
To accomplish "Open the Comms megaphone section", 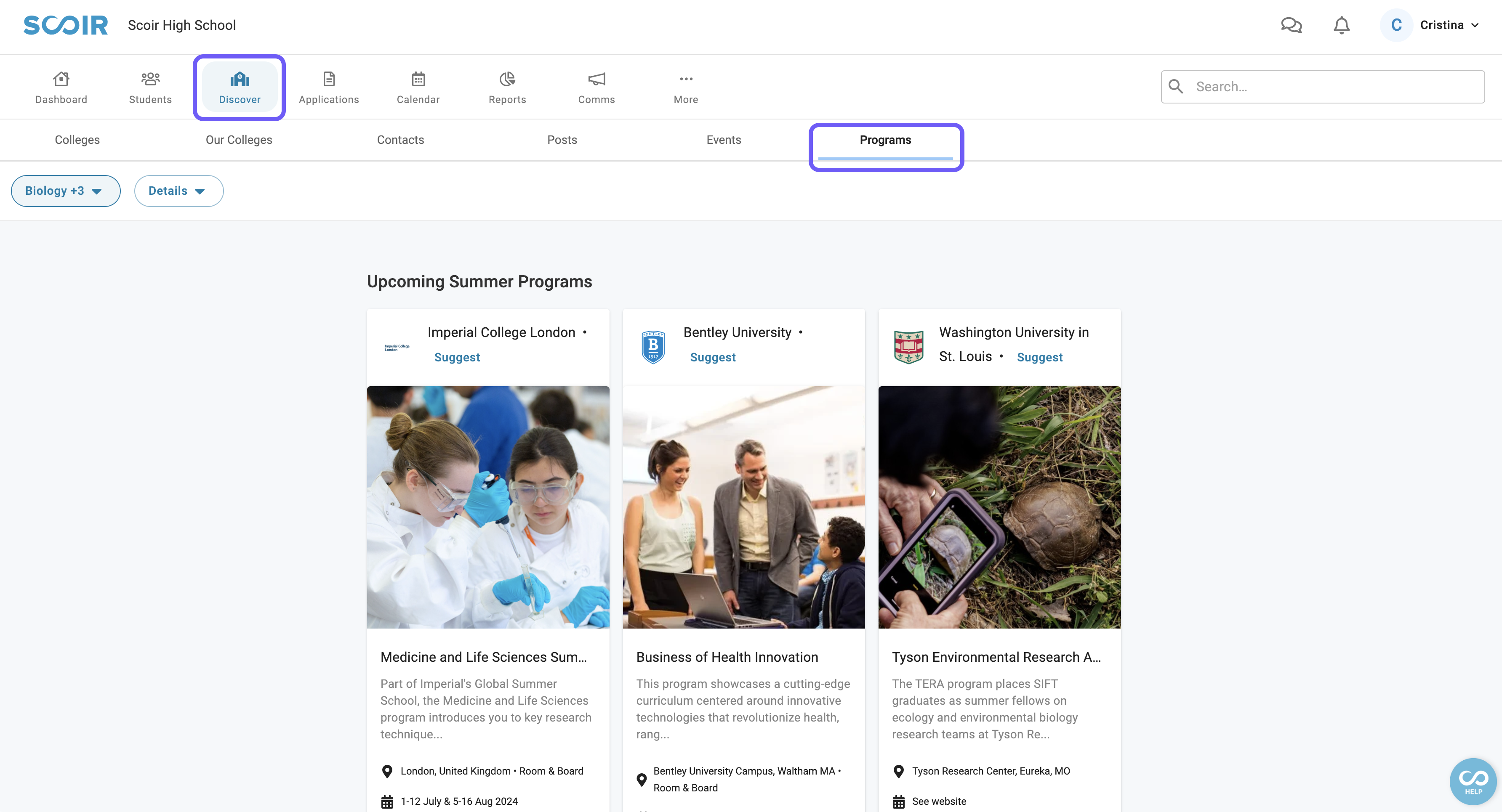I will (x=597, y=88).
